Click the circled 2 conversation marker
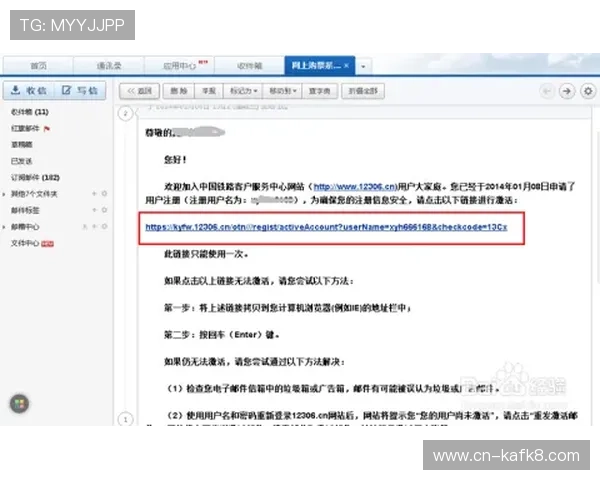The height and width of the screenshot is (480, 600). pyautogui.click(x=126, y=113)
